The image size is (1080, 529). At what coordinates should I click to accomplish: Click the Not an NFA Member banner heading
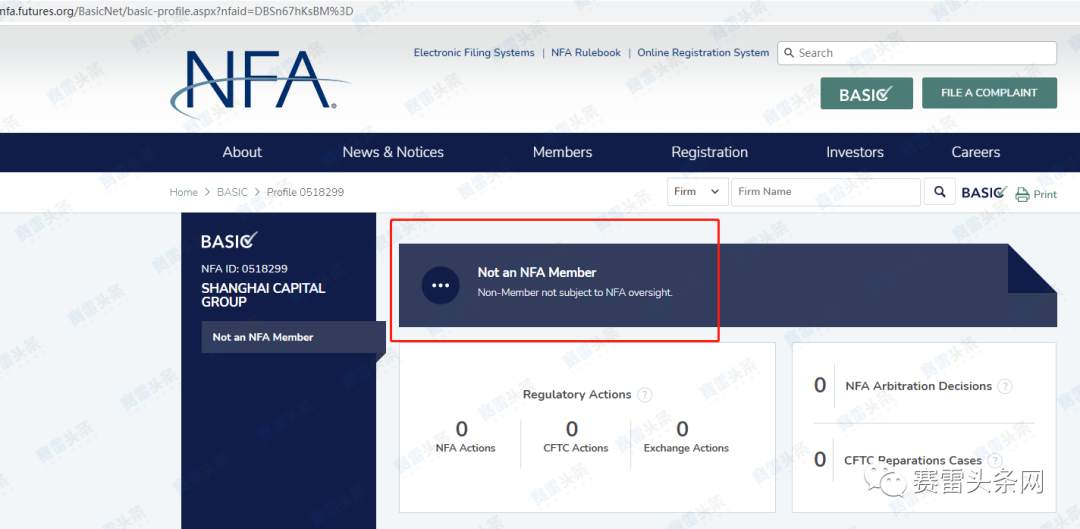point(537,273)
